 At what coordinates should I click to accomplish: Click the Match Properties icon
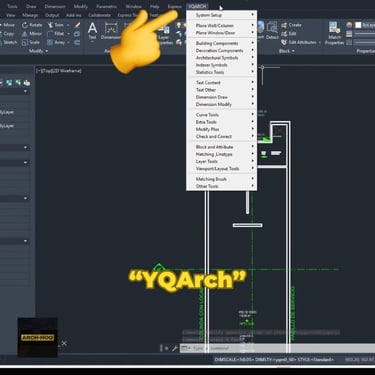[334, 31]
